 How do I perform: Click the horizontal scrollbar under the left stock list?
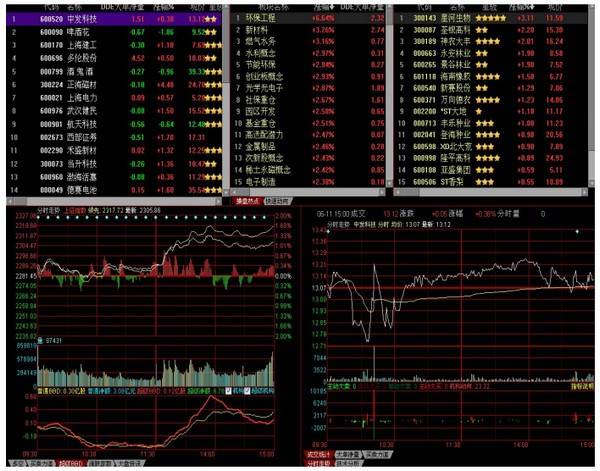click(114, 200)
